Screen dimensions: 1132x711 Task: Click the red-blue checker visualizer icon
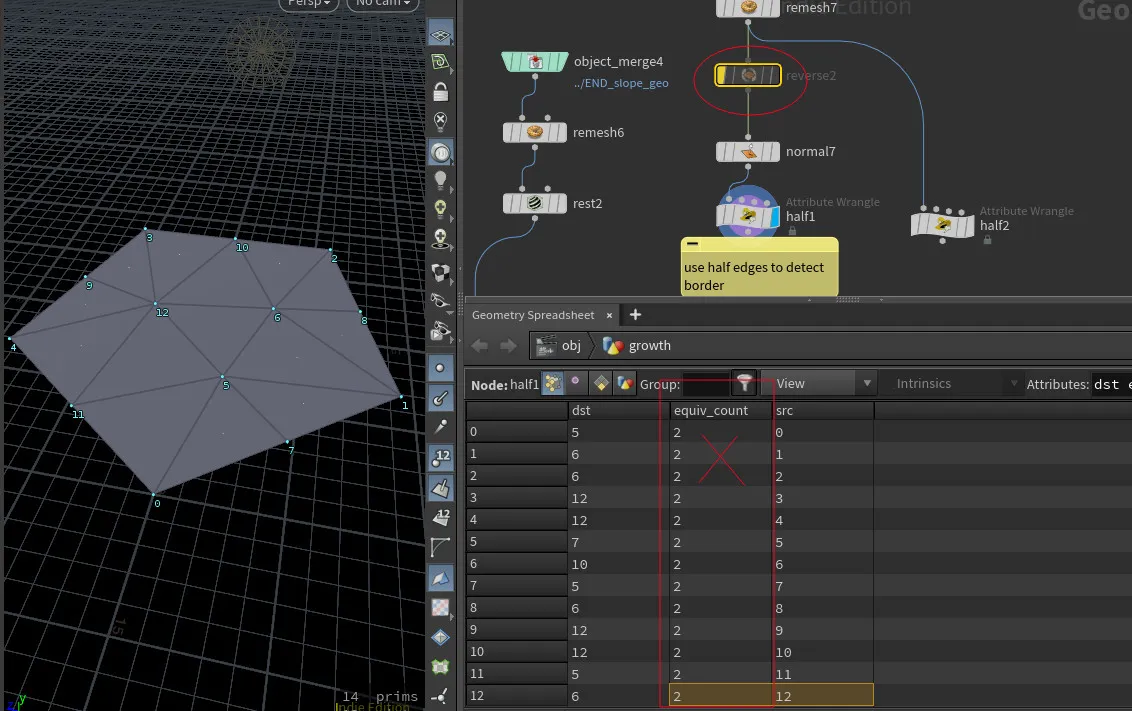pyautogui.click(x=440, y=608)
